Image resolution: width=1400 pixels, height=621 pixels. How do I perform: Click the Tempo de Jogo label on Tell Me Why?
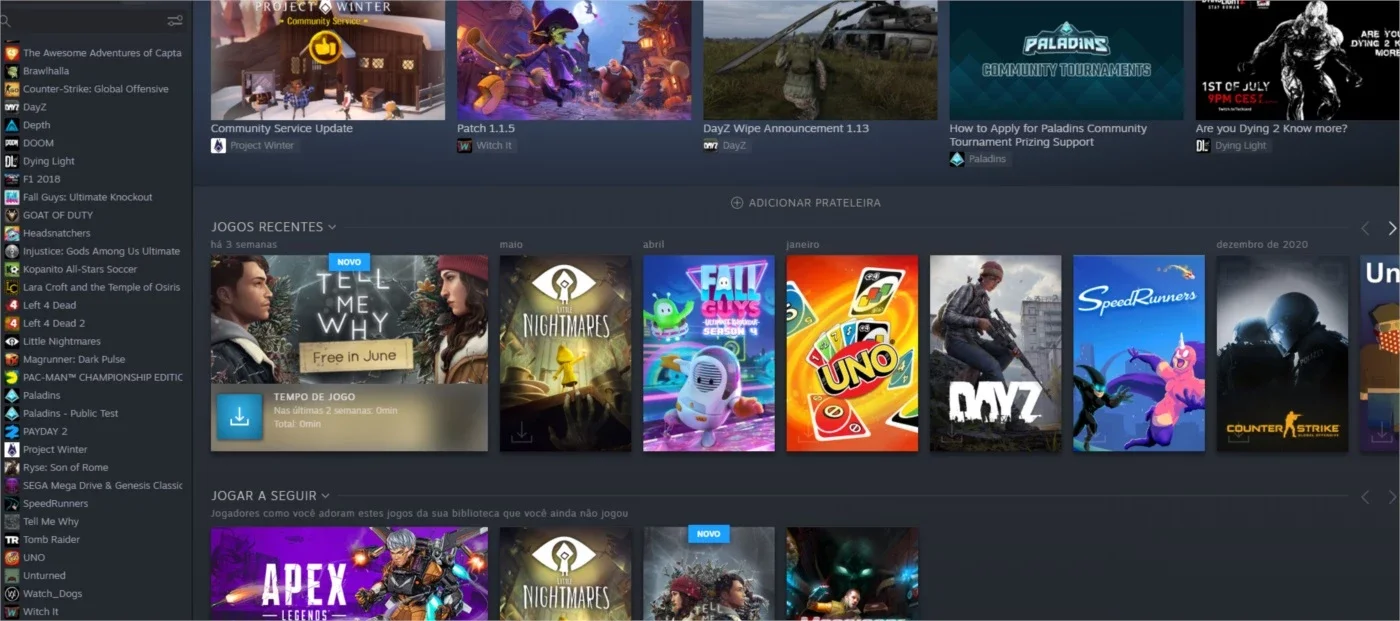[314, 397]
